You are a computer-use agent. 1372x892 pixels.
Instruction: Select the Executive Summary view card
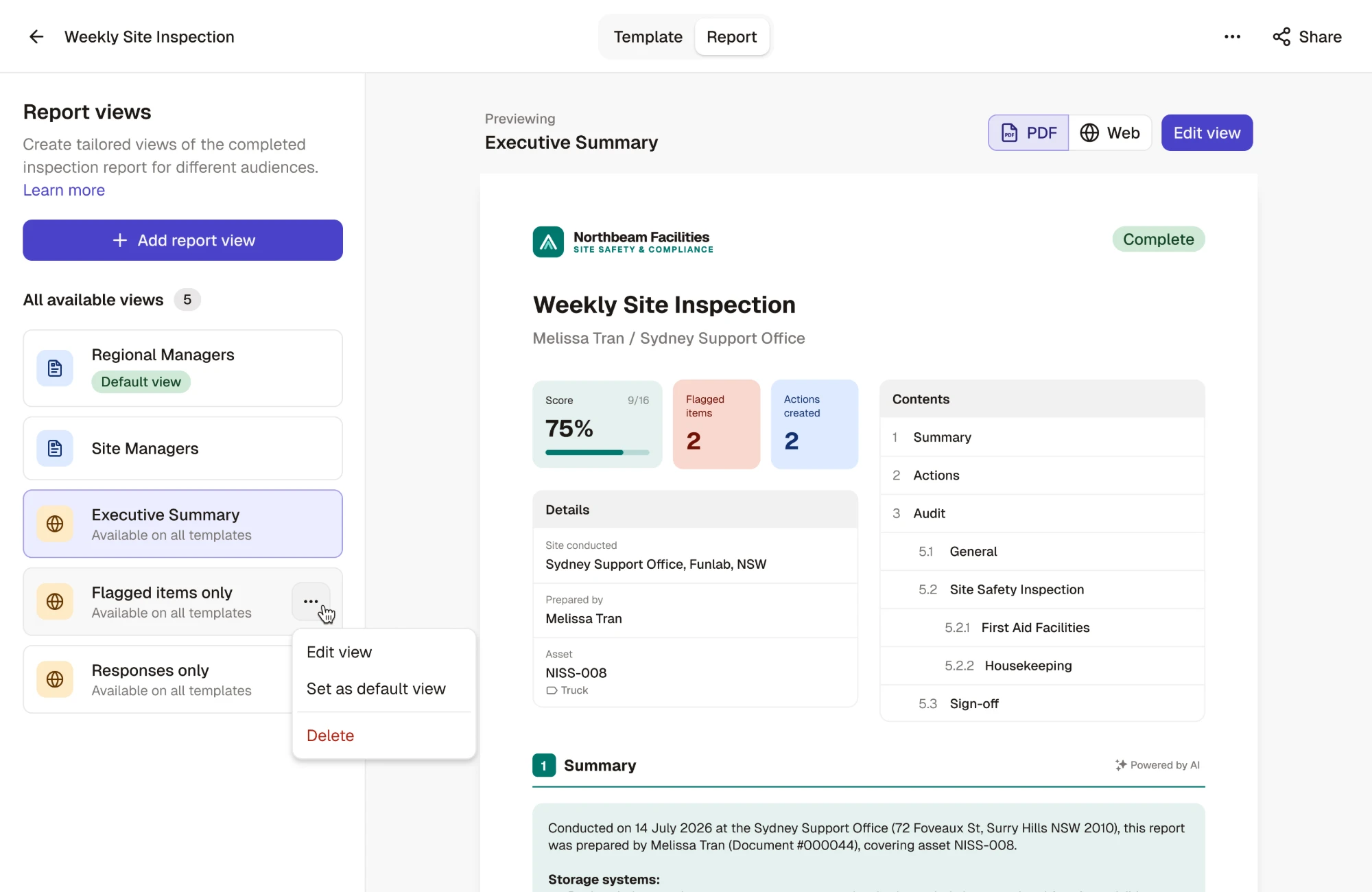coord(182,524)
